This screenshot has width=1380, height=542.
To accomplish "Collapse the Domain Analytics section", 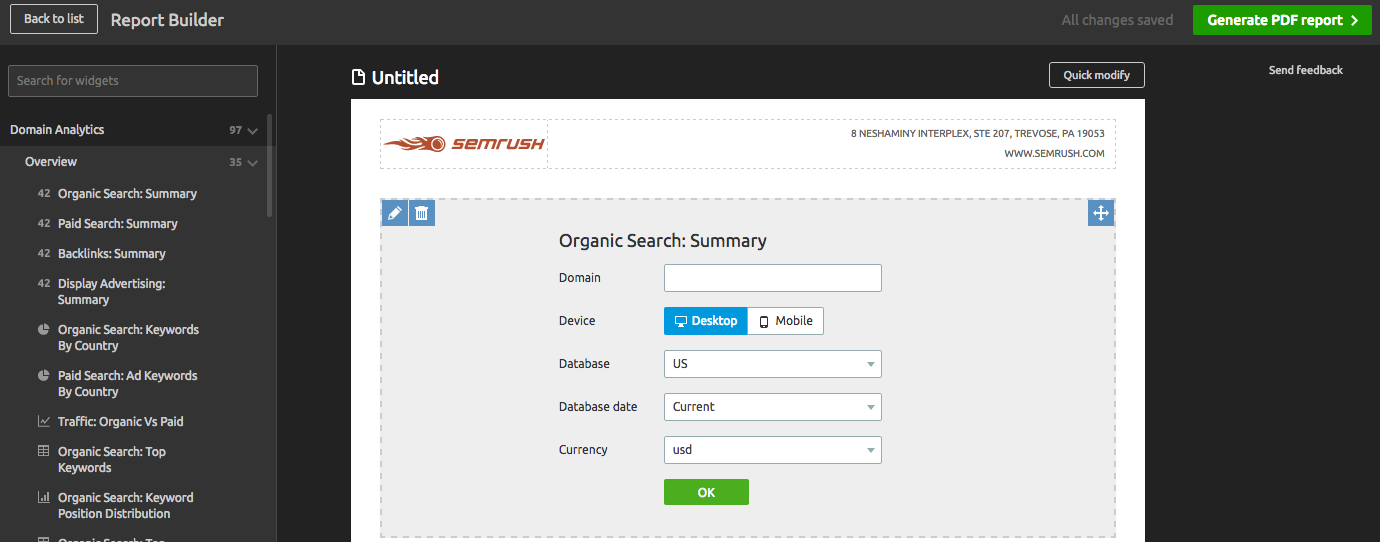I will tap(252, 131).
